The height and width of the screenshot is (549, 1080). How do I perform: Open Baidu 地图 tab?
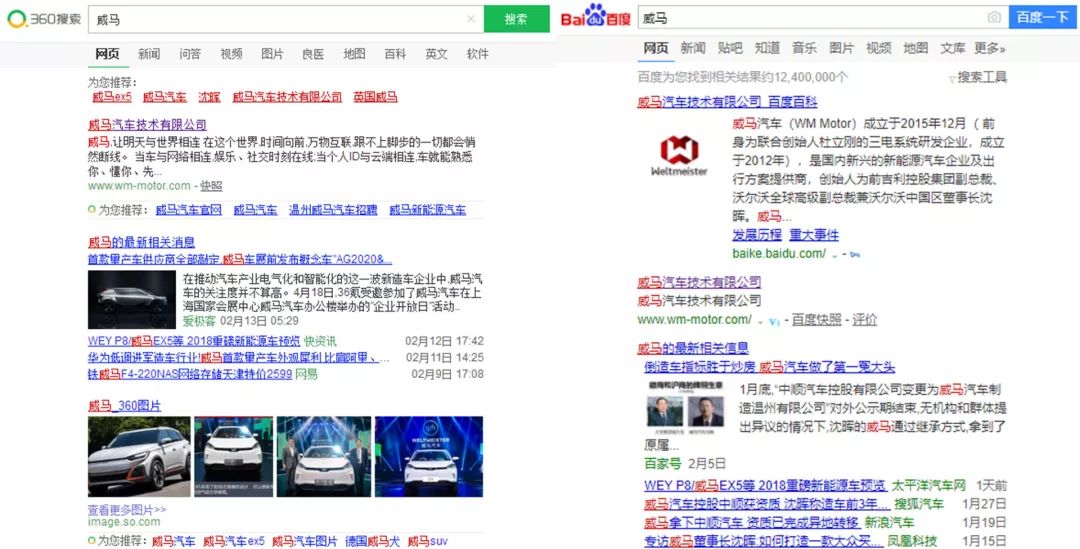(x=916, y=48)
